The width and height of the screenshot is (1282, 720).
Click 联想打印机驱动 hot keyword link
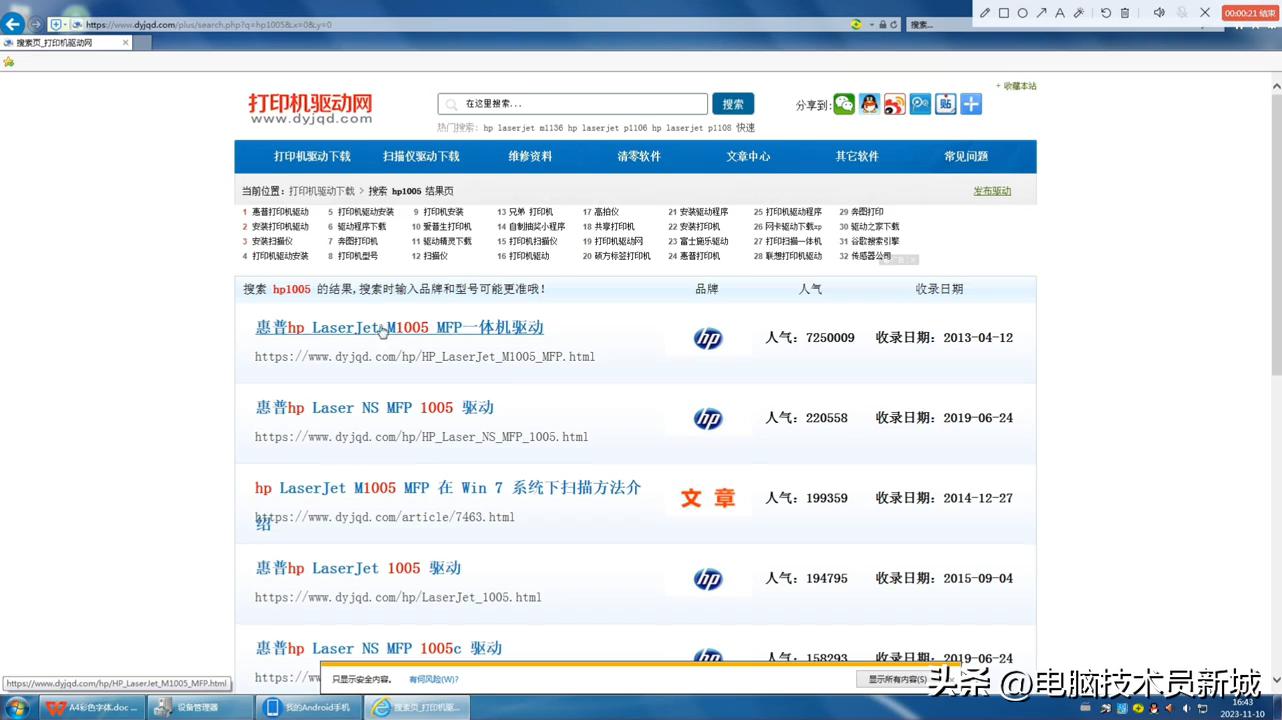coord(794,256)
